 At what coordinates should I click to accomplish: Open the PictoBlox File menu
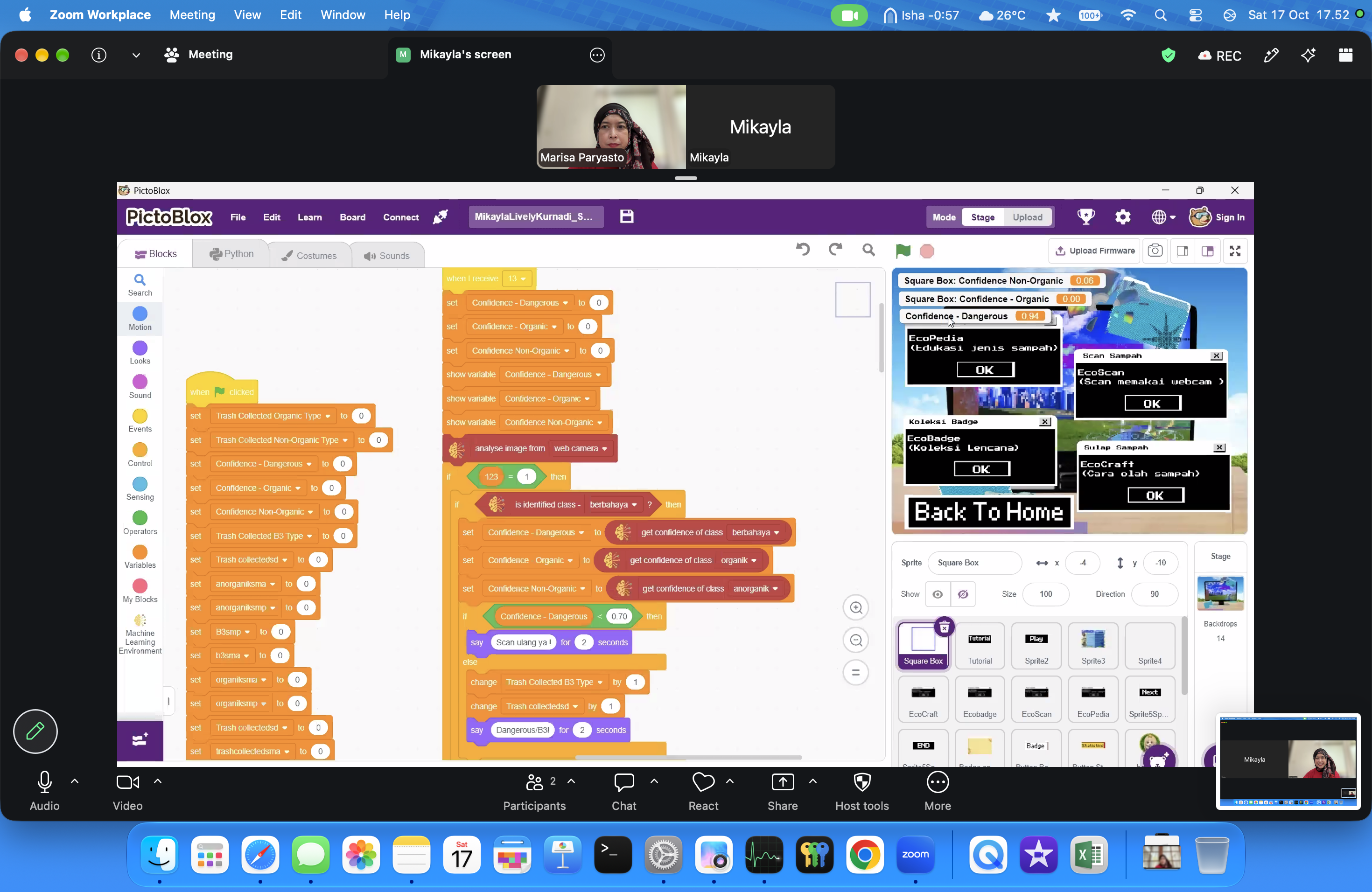(238, 217)
